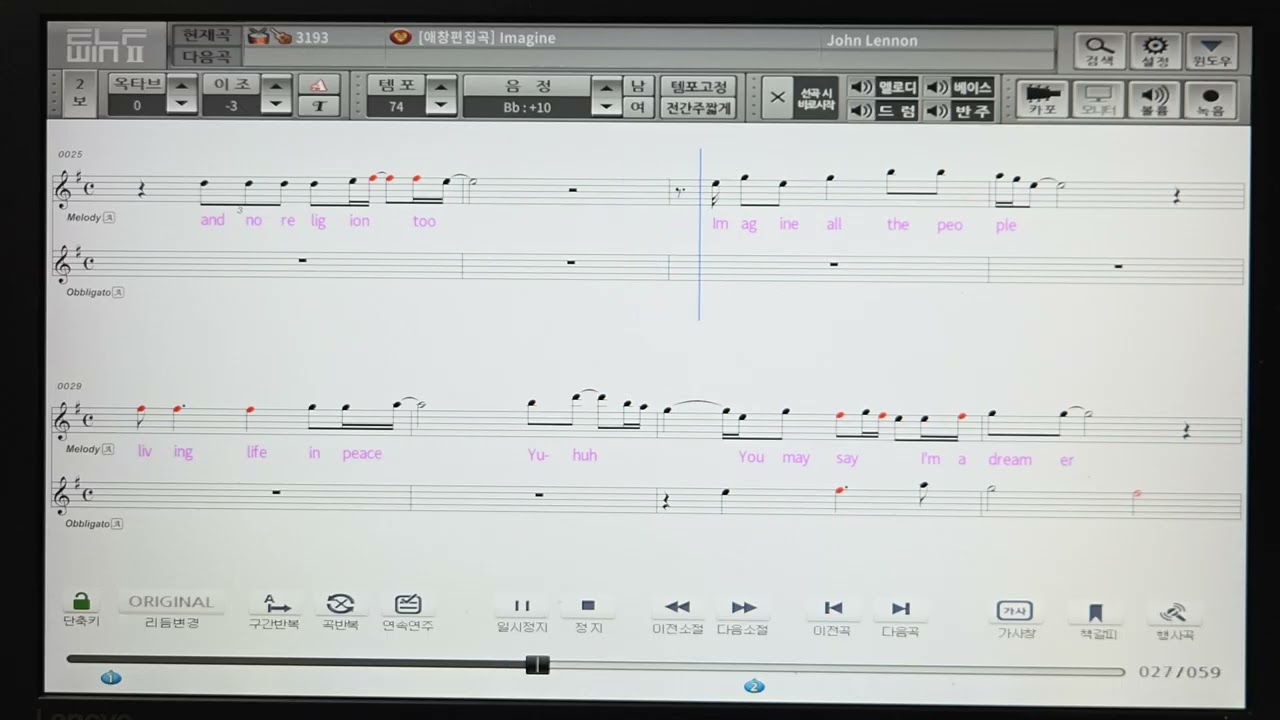The height and width of the screenshot is (720, 1280).
Task: Click the measure counter 027/059
Action: pyautogui.click(x=1180, y=672)
